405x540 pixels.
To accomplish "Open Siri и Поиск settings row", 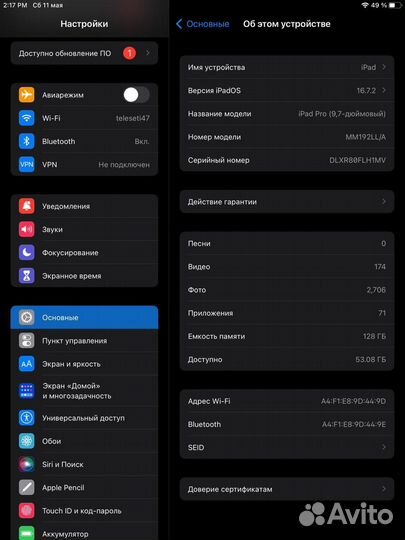I will pyautogui.click(x=84, y=464).
